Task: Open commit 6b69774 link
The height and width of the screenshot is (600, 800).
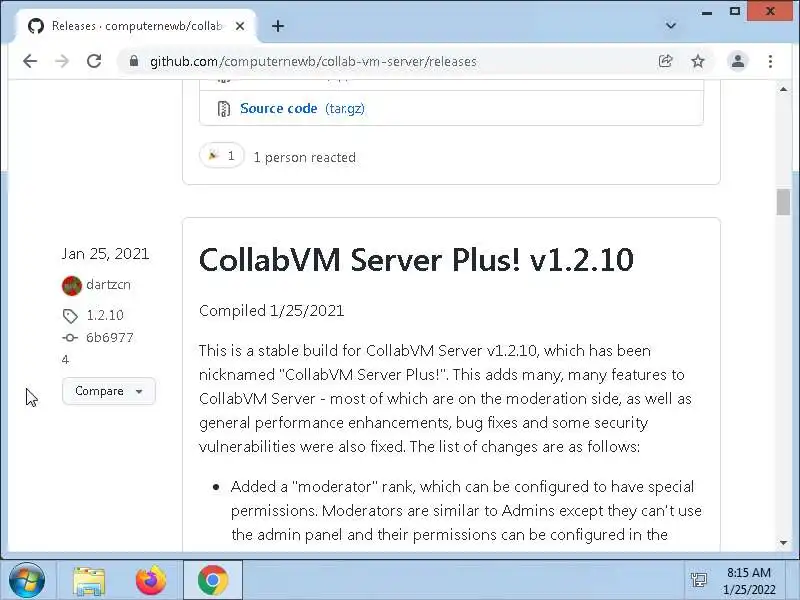Action: (x=110, y=338)
